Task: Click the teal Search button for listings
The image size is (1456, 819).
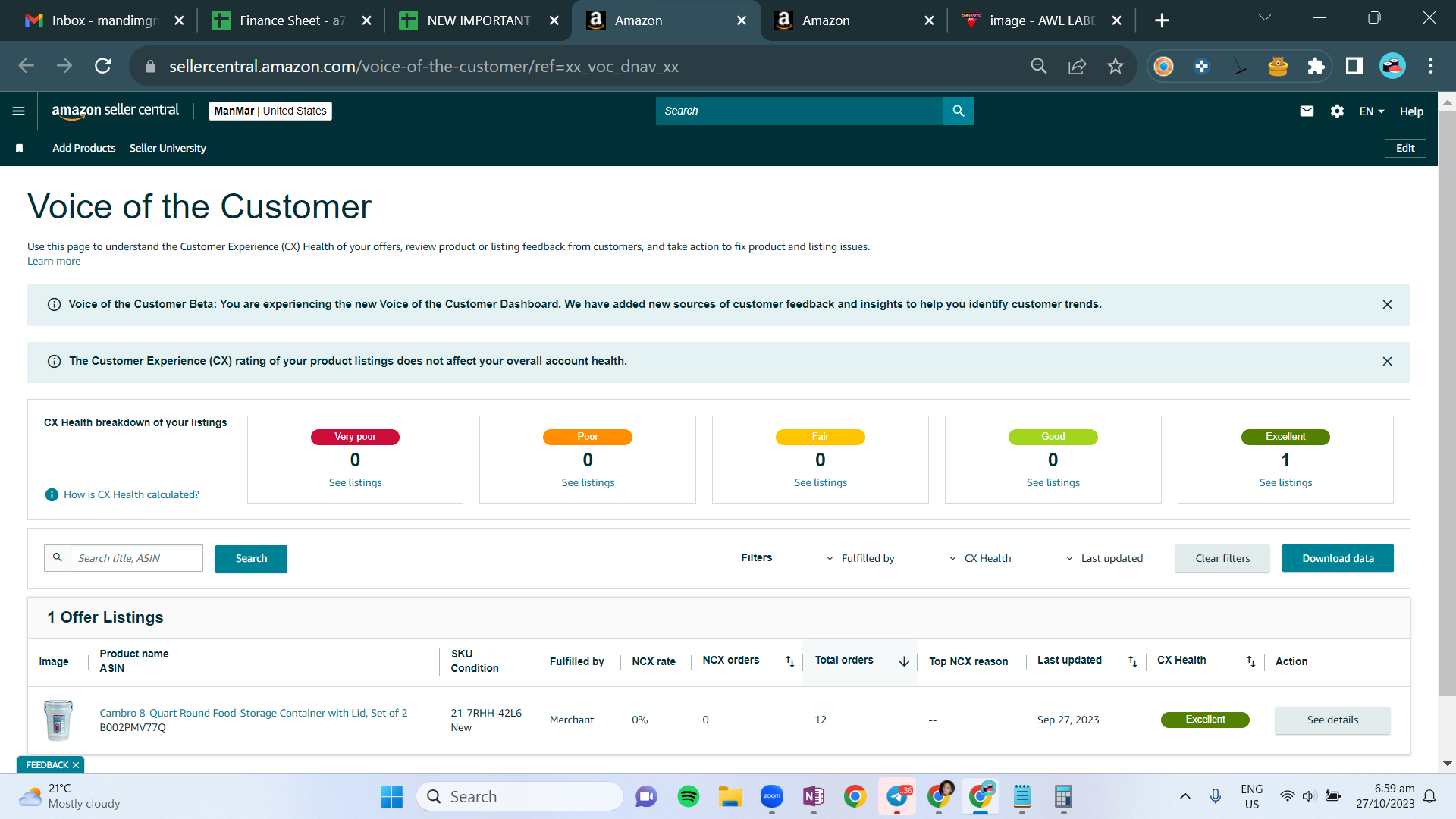Action: point(251,559)
